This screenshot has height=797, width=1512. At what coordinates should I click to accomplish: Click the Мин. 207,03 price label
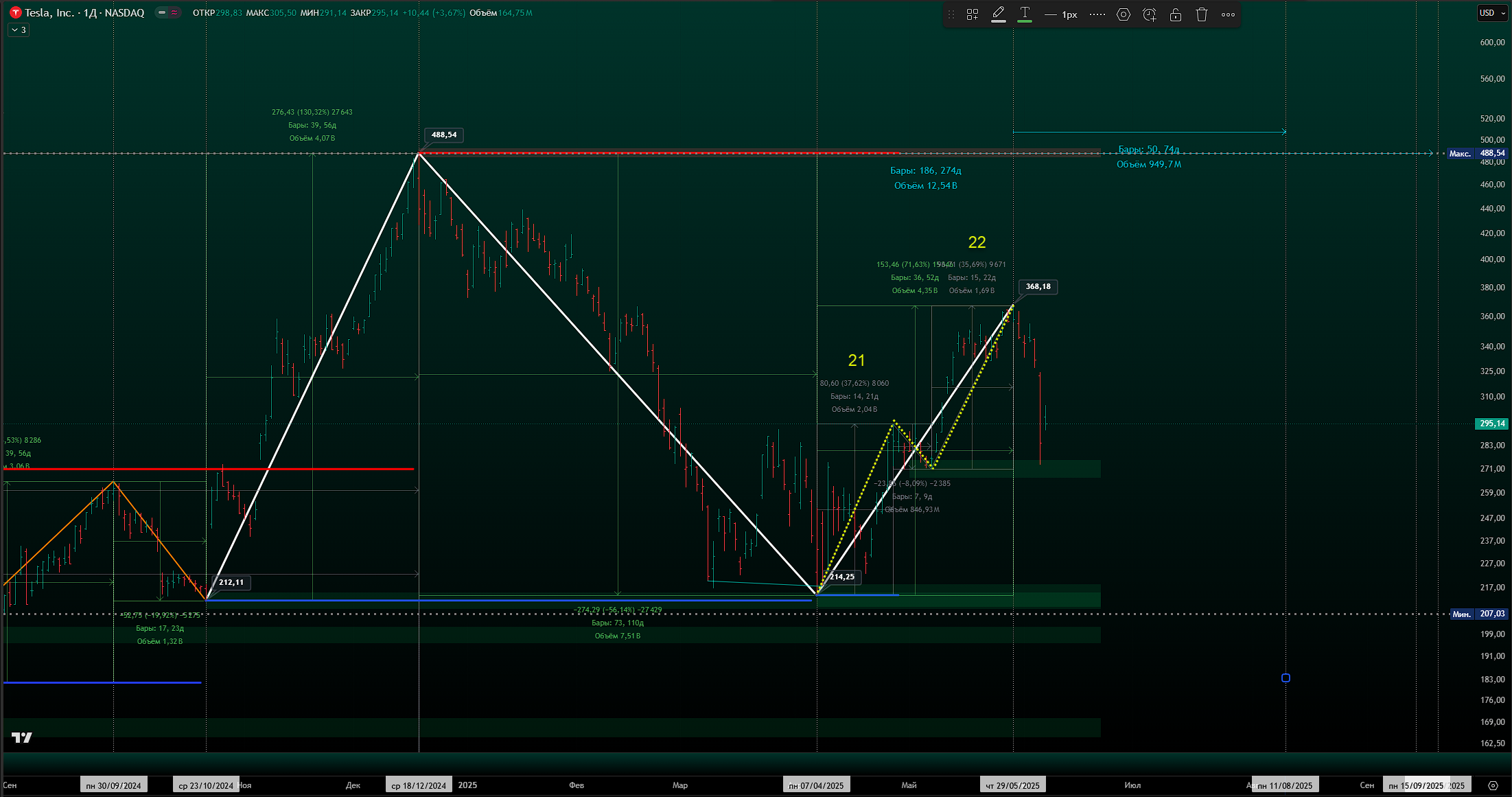tap(1478, 614)
